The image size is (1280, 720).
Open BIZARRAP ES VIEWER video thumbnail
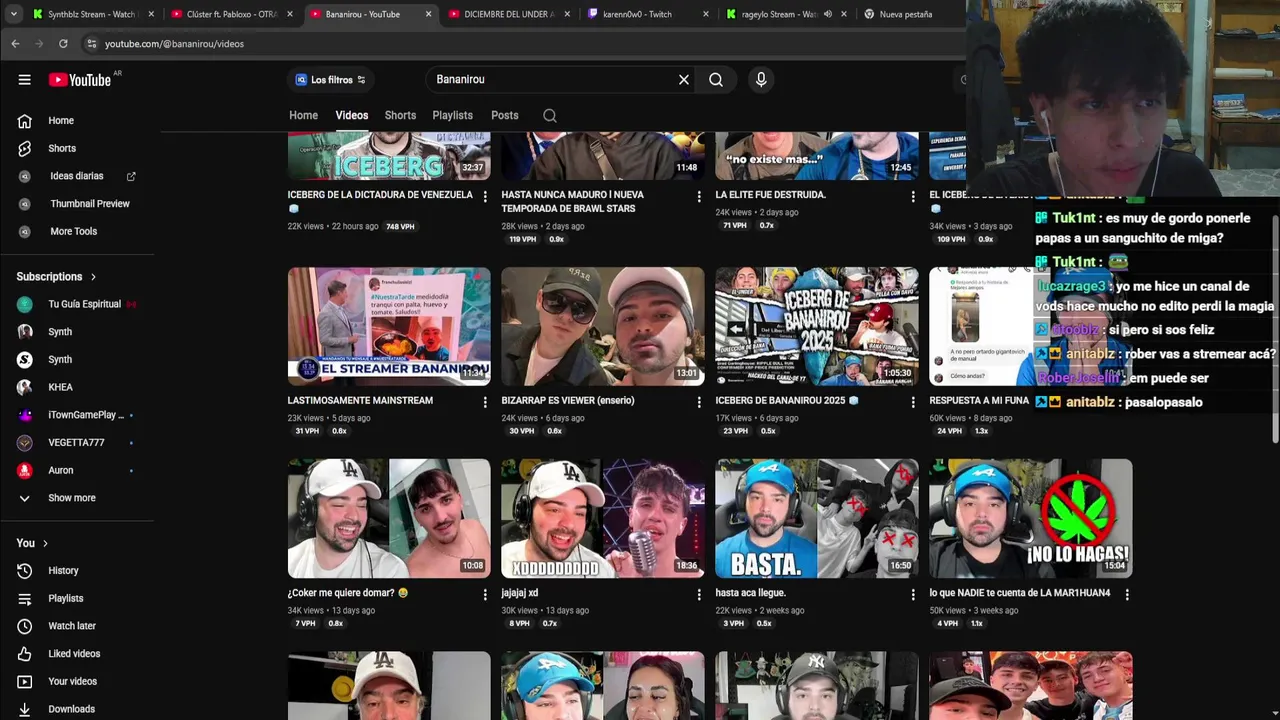point(603,326)
